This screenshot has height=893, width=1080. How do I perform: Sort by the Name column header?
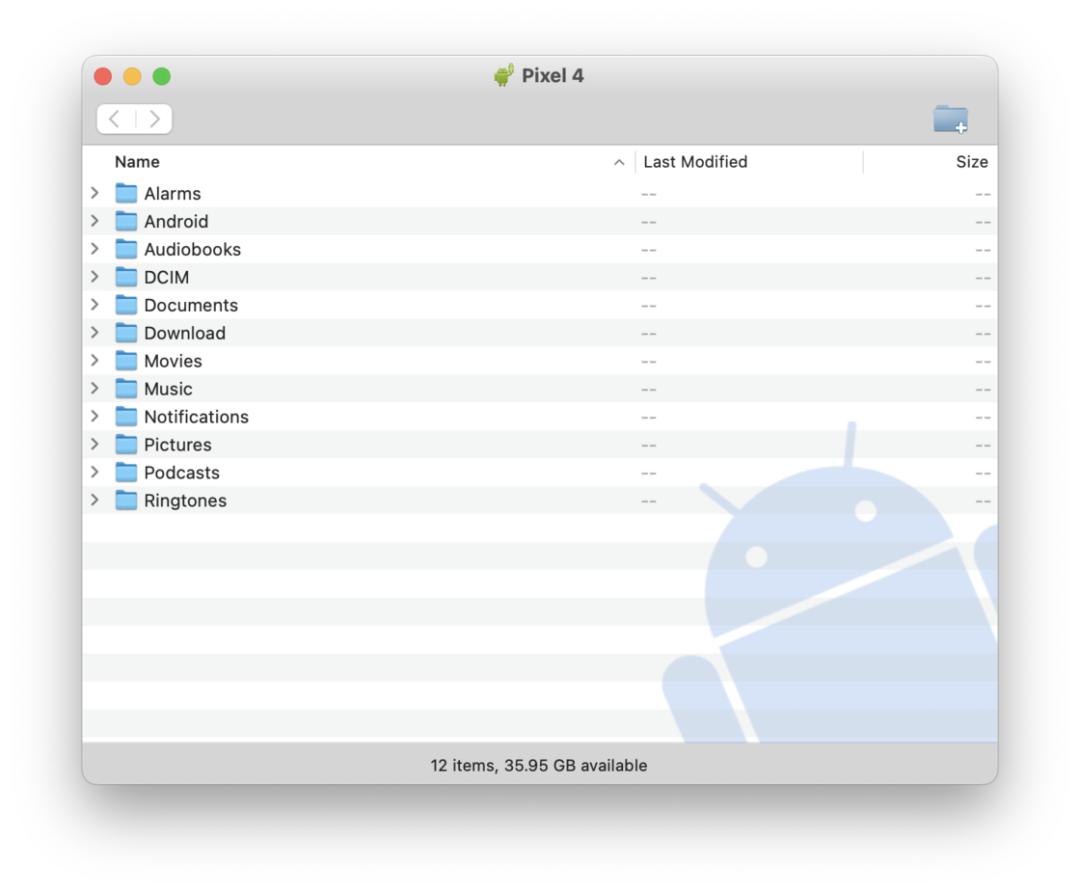137,162
